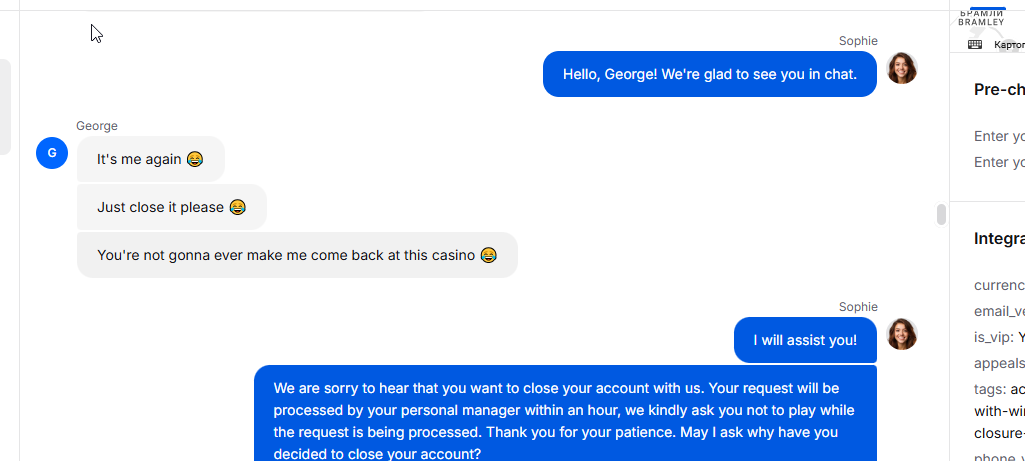
Task: Select the blue-underlined active tab in details panel
Action: (x=987, y=8)
